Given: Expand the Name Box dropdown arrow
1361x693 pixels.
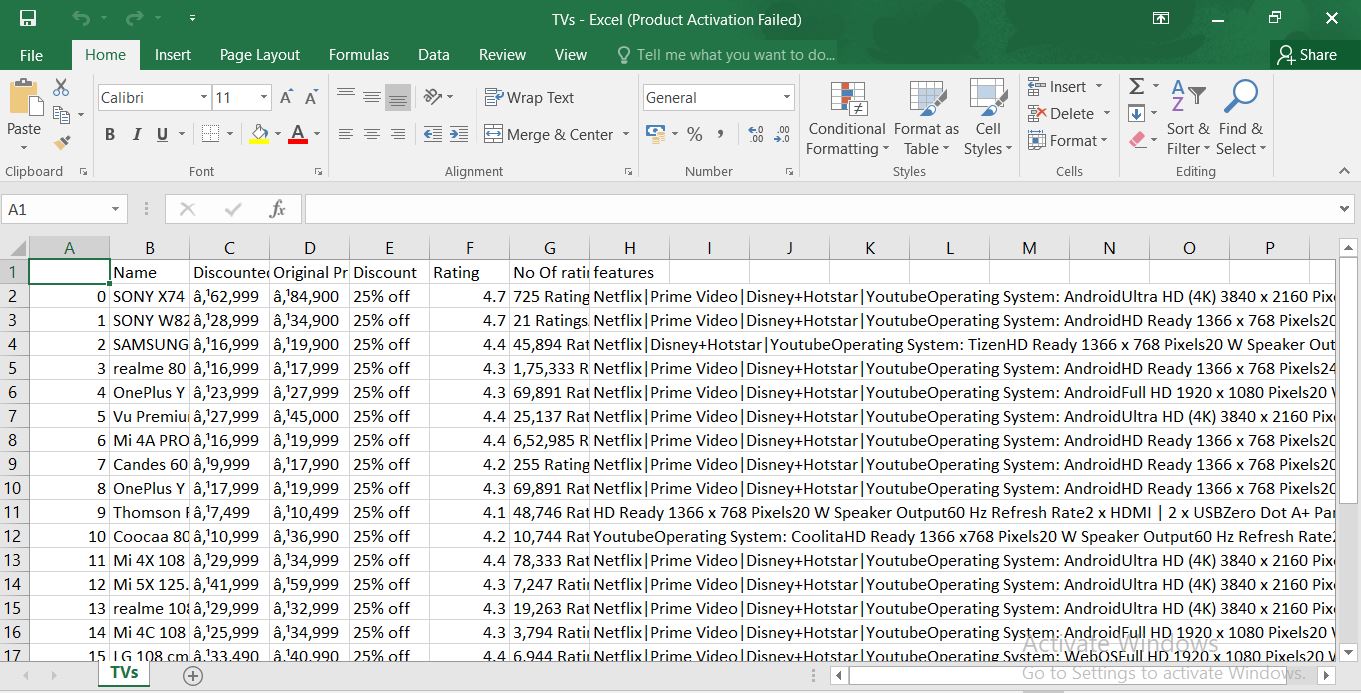Looking at the screenshot, I should coord(117,210).
